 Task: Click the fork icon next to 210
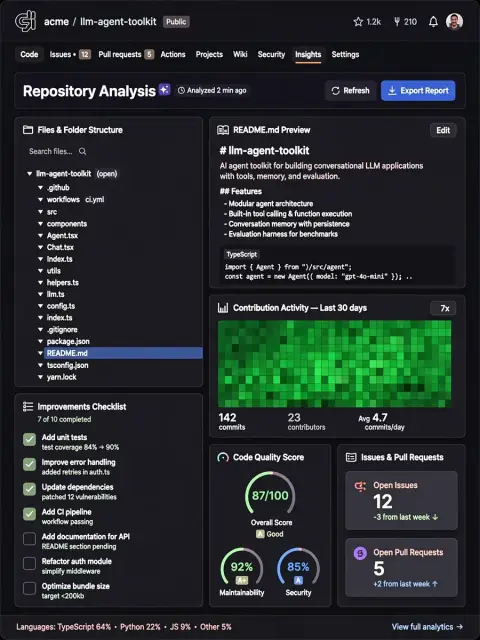point(397,22)
